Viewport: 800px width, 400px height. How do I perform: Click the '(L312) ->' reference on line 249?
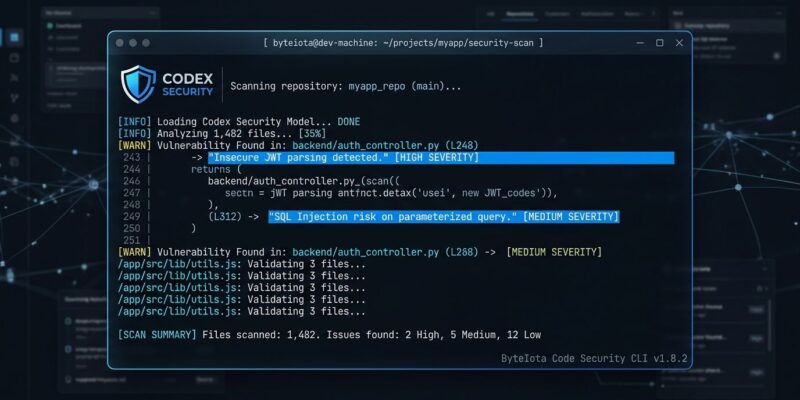[x=234, y=217]
